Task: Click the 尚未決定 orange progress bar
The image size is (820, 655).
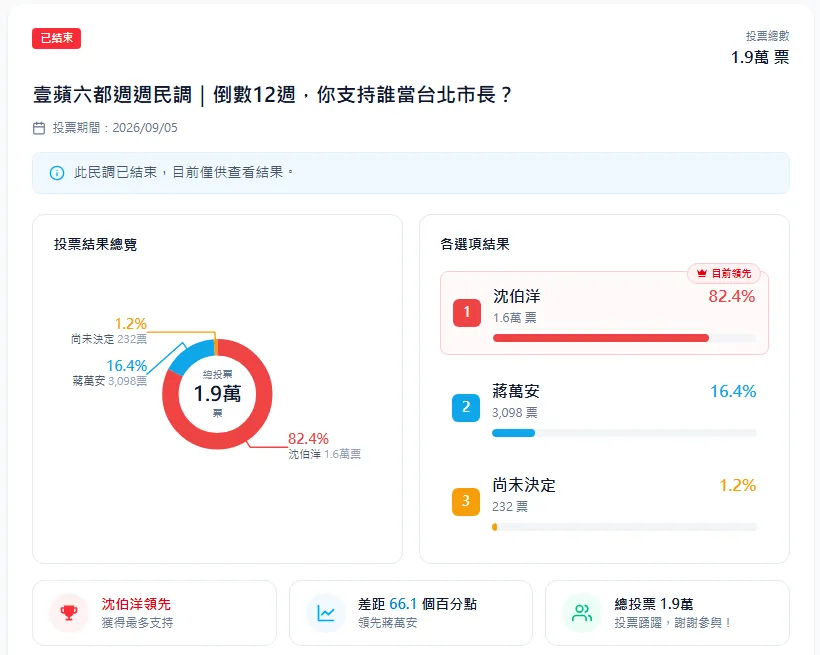Action: coord(495,527)
